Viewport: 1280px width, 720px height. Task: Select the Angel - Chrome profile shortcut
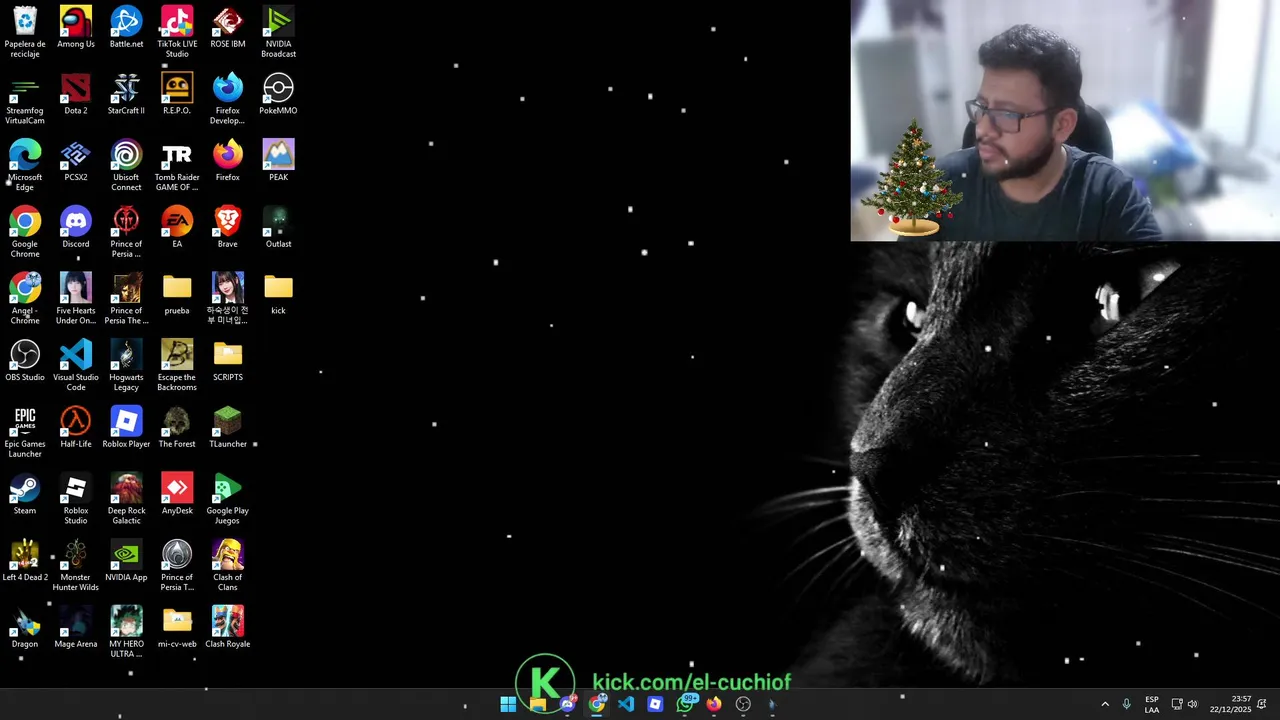[25, 299]
